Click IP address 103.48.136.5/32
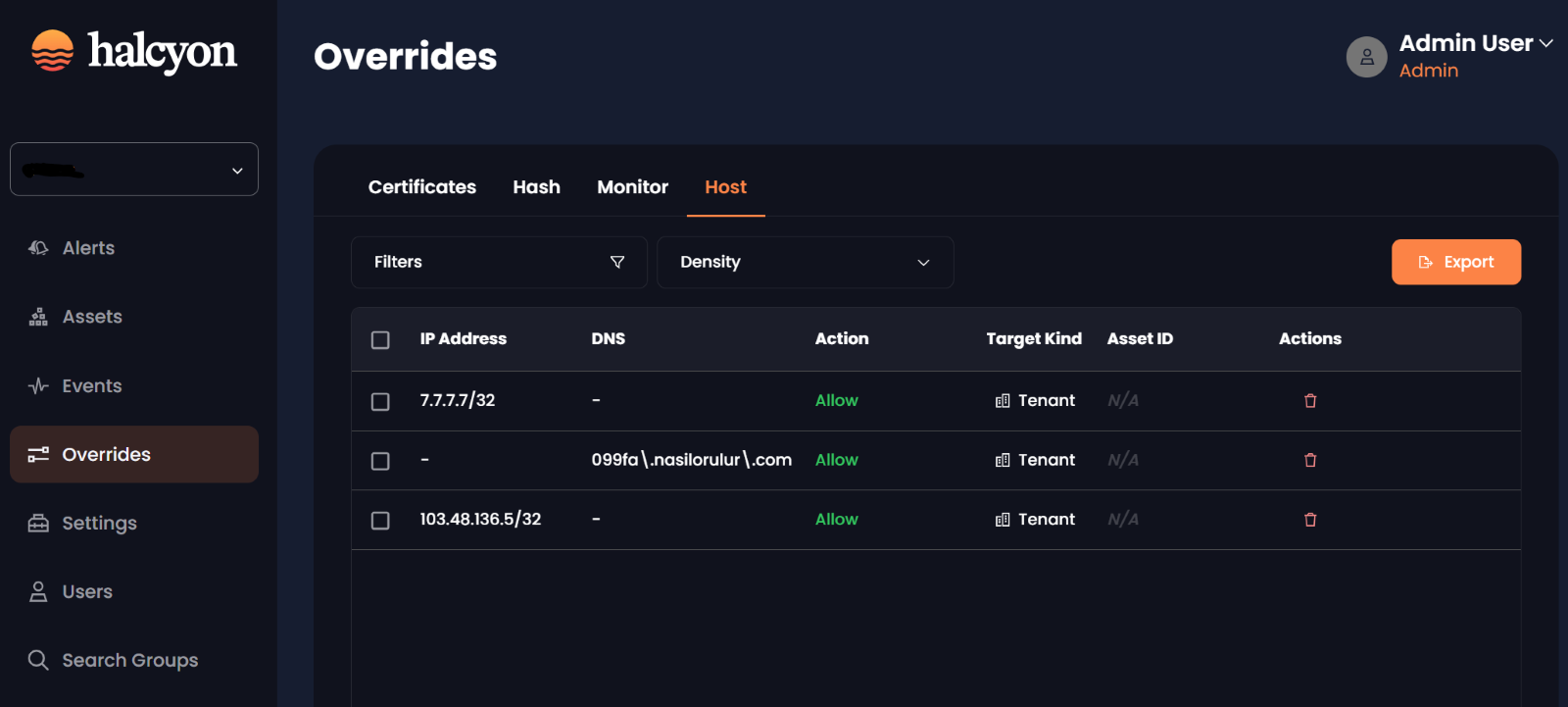Image resolution: width=1568 pixels, height=707 pixels. [x=480, y=519]
